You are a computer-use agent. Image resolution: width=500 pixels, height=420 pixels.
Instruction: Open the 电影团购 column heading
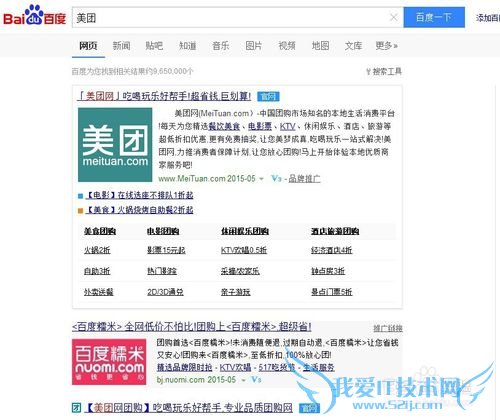163,231
